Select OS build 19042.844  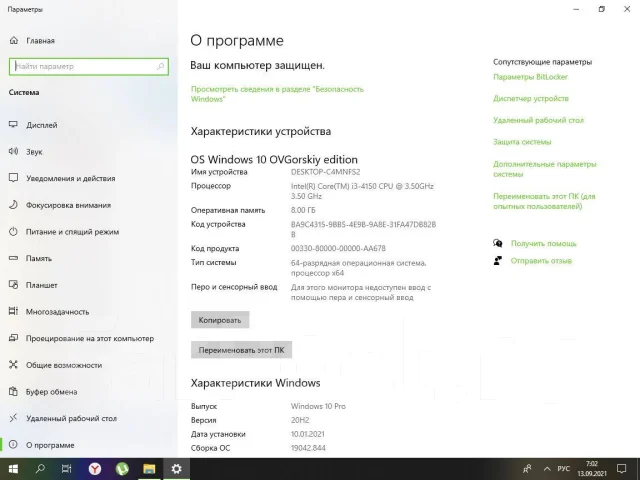point(308,448)
